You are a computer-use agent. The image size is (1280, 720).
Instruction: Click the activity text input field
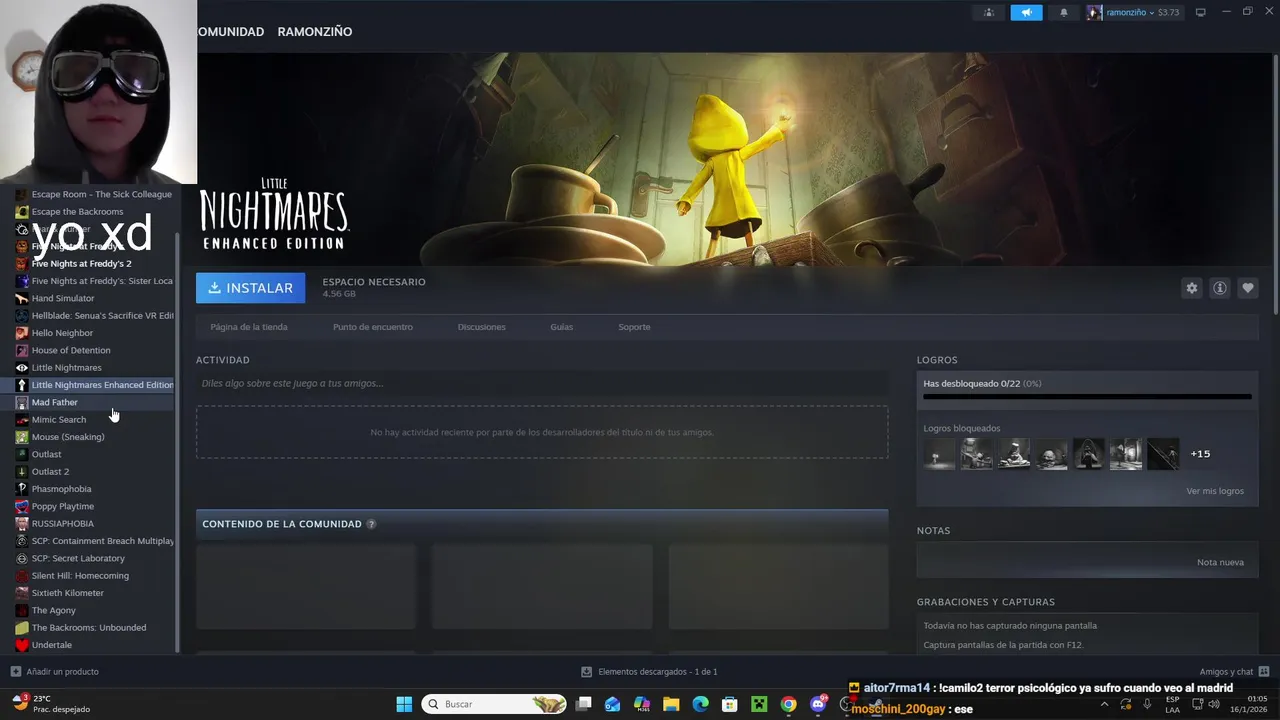point(542,383)
